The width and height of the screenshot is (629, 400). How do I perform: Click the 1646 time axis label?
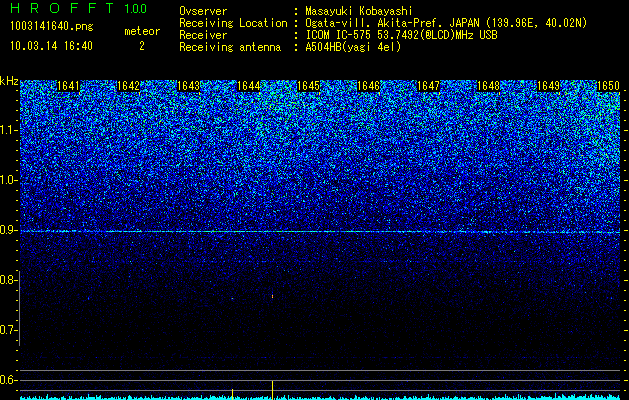tap(369, 86)
